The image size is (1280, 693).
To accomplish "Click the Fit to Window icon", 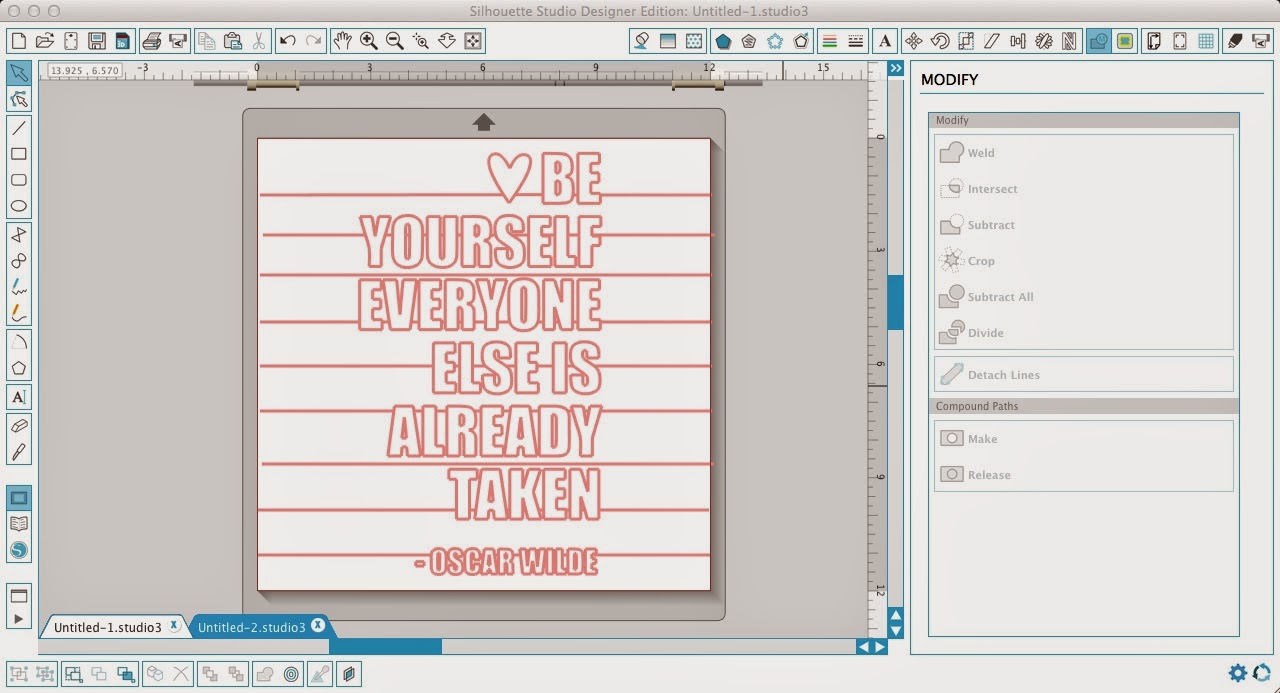I will click(474, 41).
